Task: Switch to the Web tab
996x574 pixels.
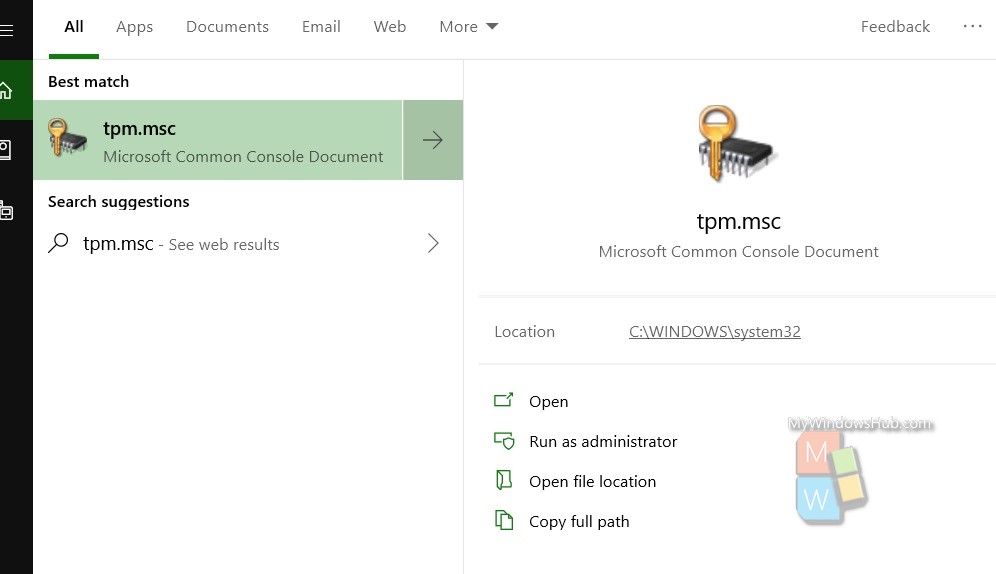Action: 389,27
